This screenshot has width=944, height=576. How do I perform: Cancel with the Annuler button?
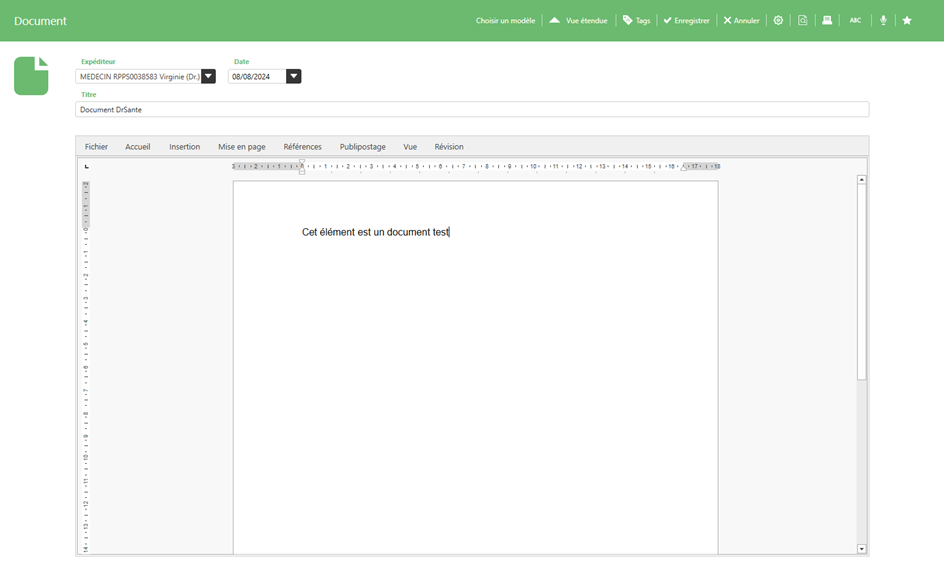coord(741,20)
